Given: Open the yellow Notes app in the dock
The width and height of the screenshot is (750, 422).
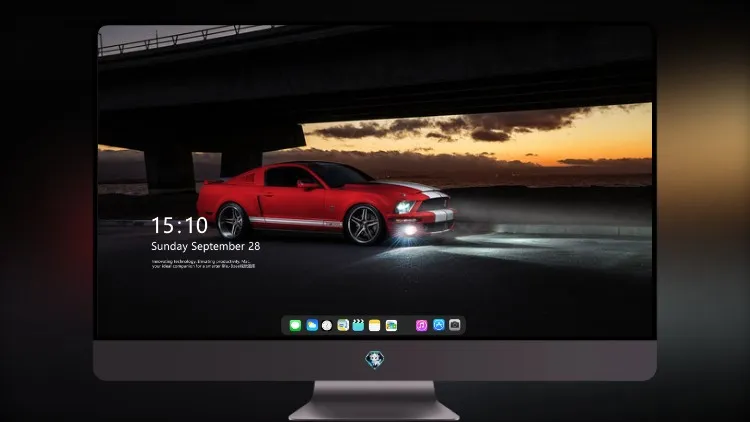Looking at the screenshot, I should pos(375,325).
